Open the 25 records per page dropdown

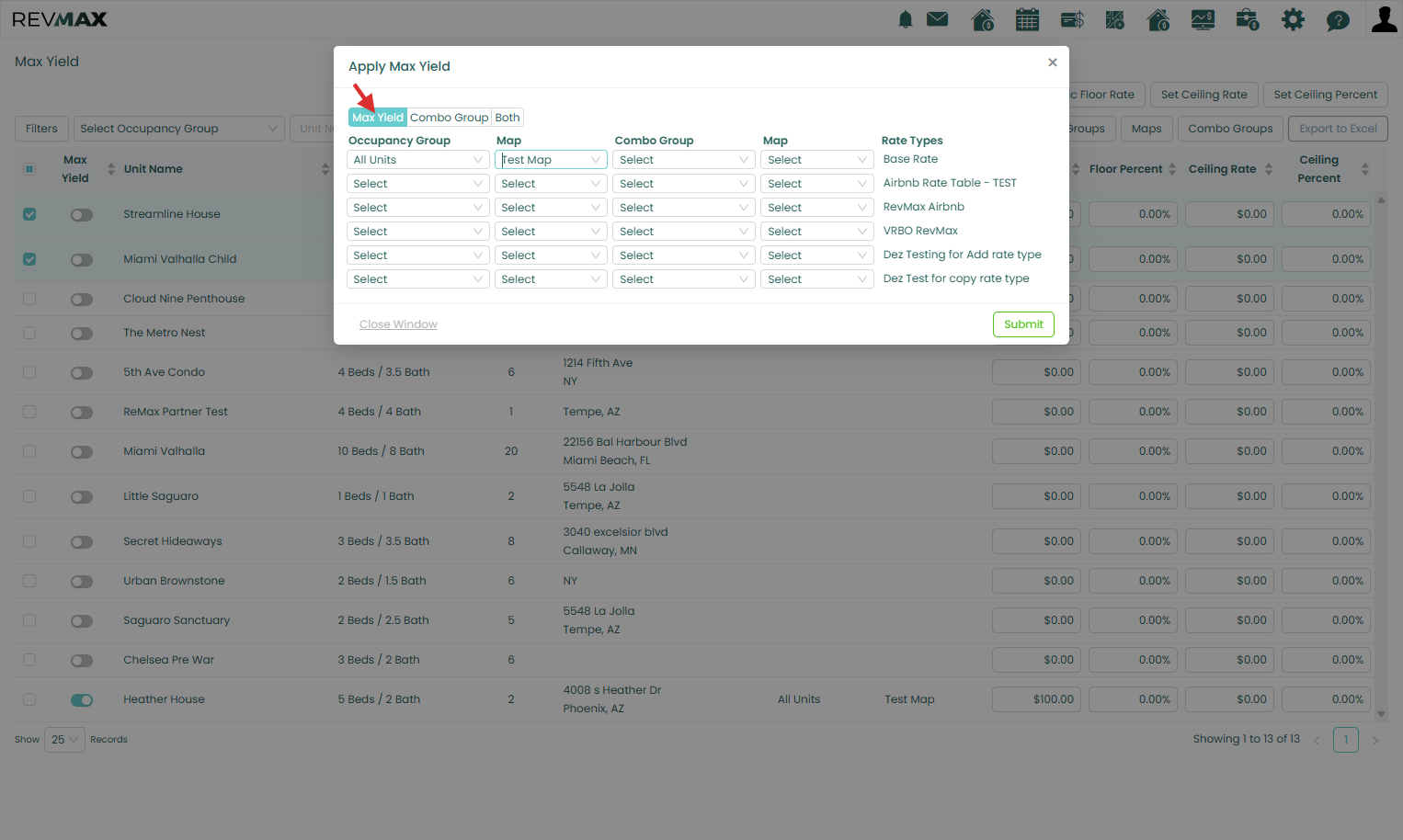pyautogui.click(x=64, y=740)
